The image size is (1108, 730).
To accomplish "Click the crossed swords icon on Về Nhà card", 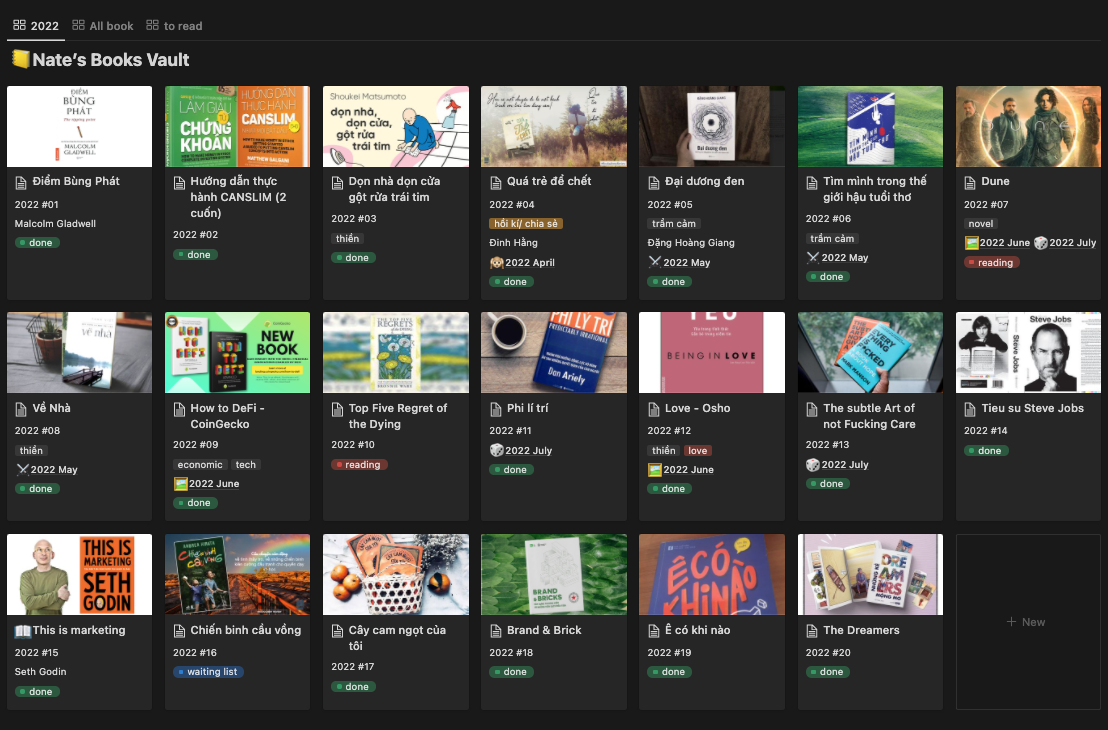I will (x=22, y=470).
